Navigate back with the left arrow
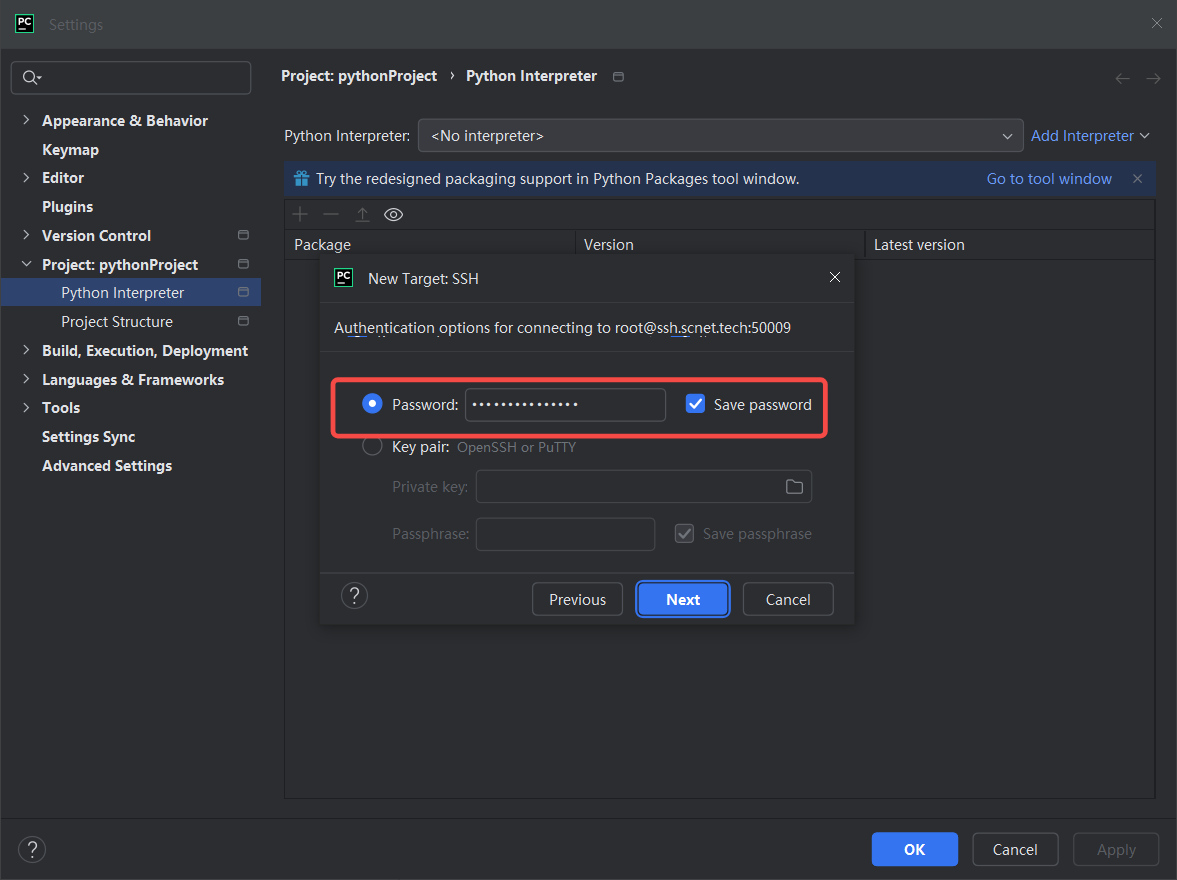The image size is (1177, 880). (x=1122, y=78)
